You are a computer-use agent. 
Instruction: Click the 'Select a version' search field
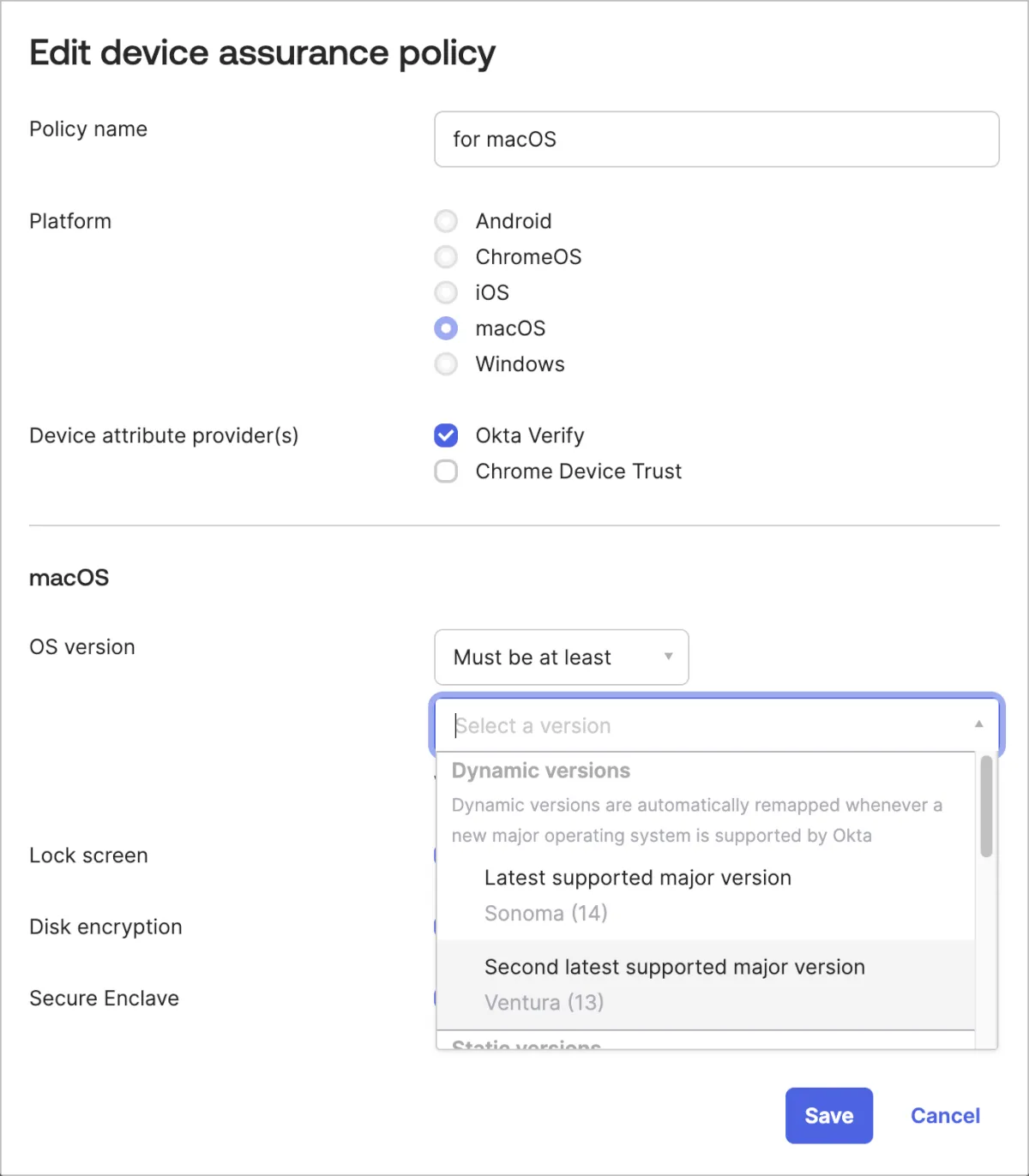pyautogui.click(x=703, y=726)
